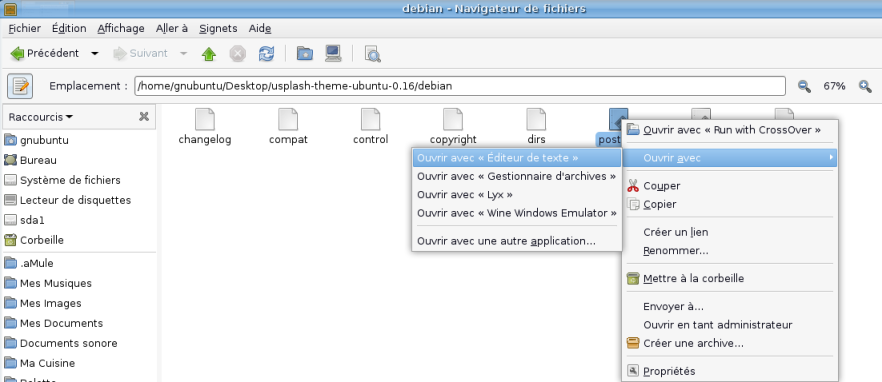Select the copyright file icon
The image size is (882, 382).
pos(453,120)
